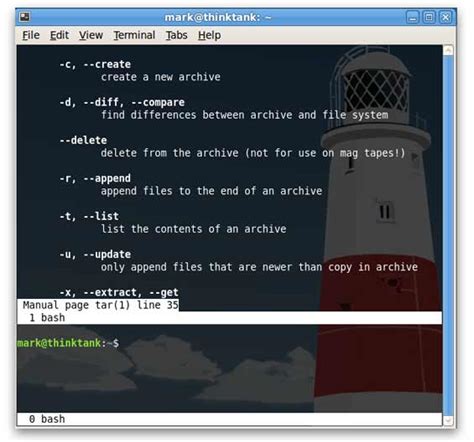Select the '0 bash' screen window bar
This screenshot has width=474, height=442.
tap(229, 419)
